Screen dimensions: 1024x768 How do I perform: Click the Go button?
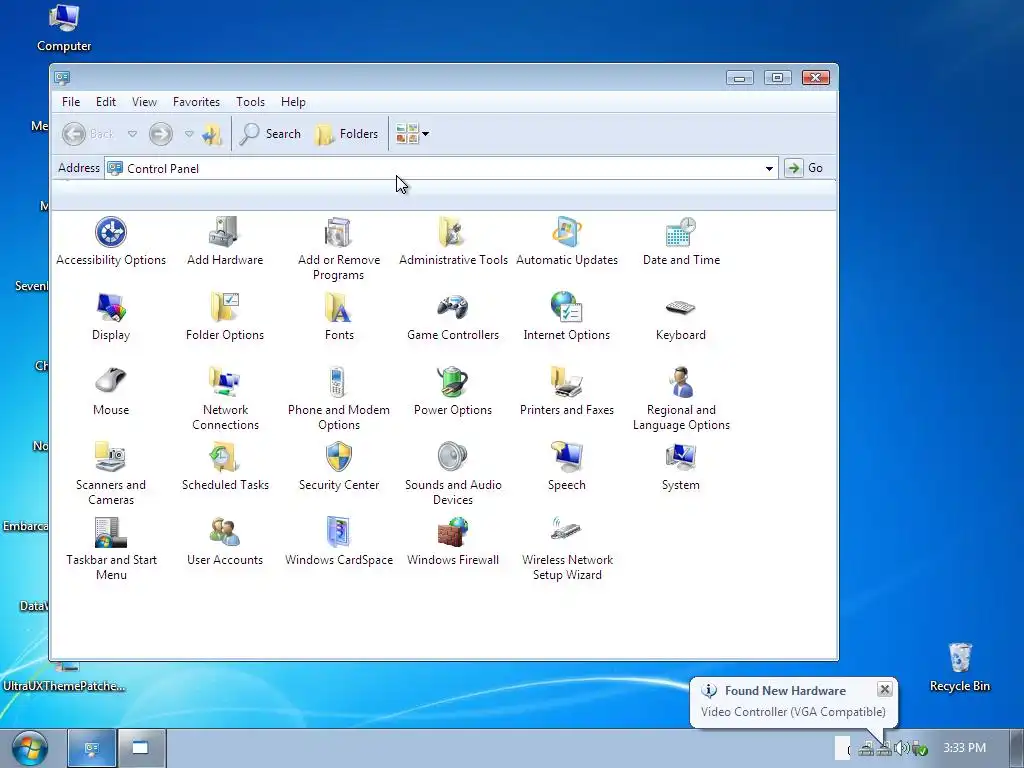(x=803, y=168)
